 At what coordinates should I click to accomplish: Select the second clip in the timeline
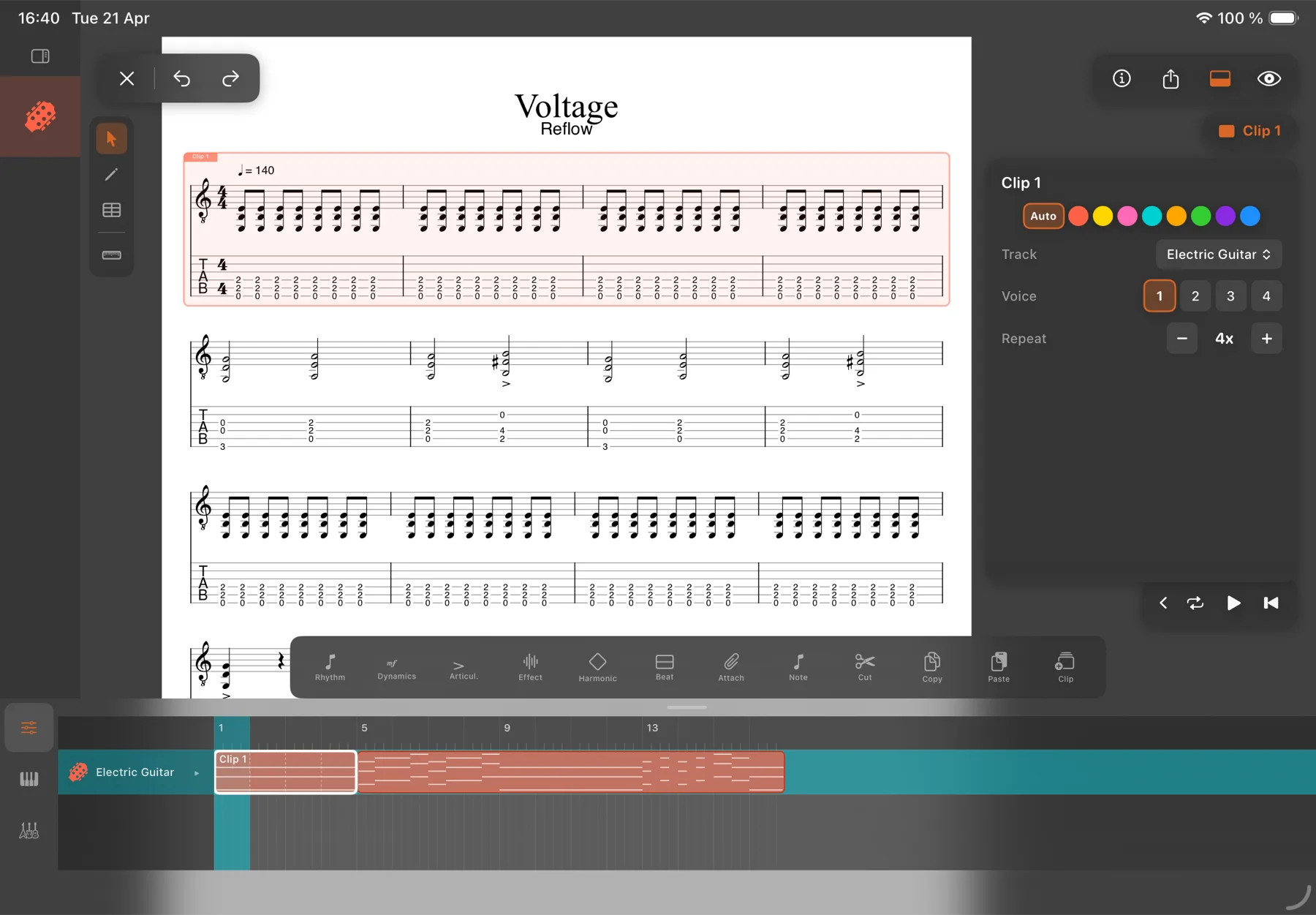point(571,772)
